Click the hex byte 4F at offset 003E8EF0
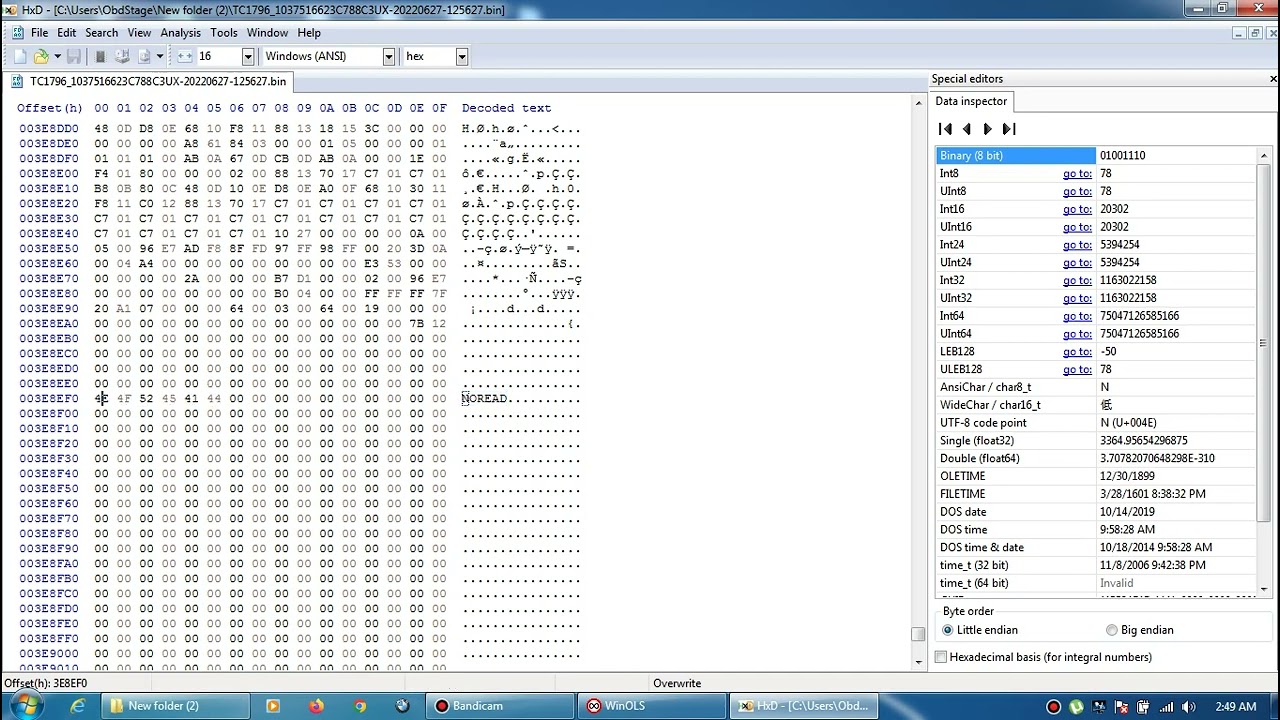The width and height of the screenshot is (1280, 720). [124, 399]
